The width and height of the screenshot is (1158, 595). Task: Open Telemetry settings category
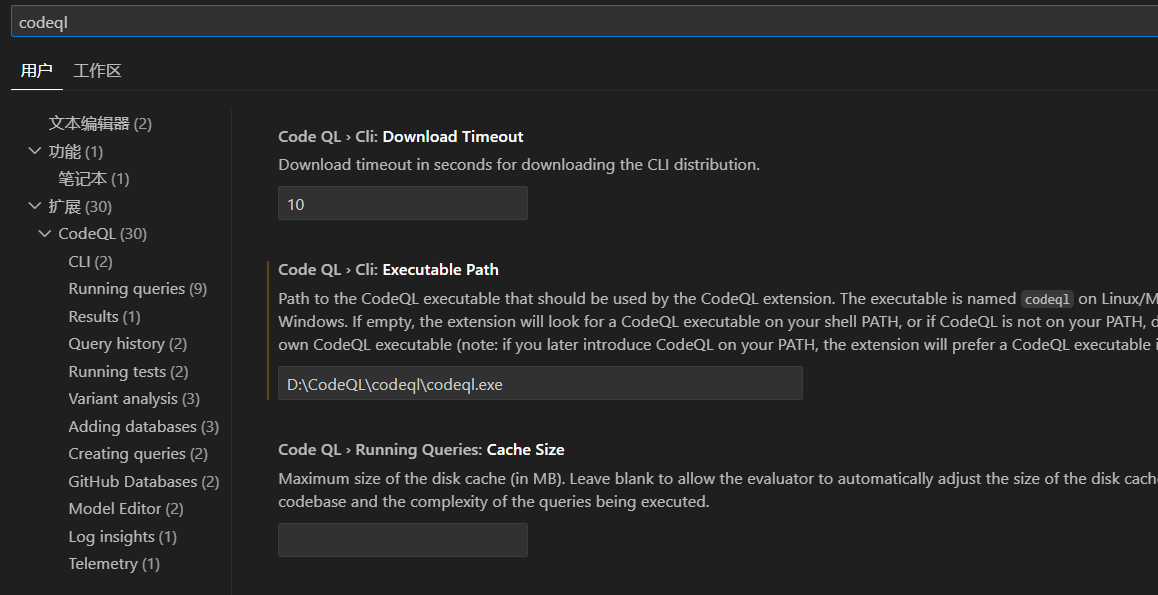[x=114, y=564]
